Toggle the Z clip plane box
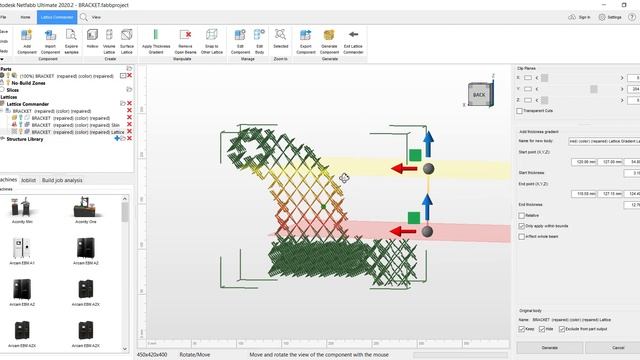The width and height of the screenshot is (640, 360). 528,100
